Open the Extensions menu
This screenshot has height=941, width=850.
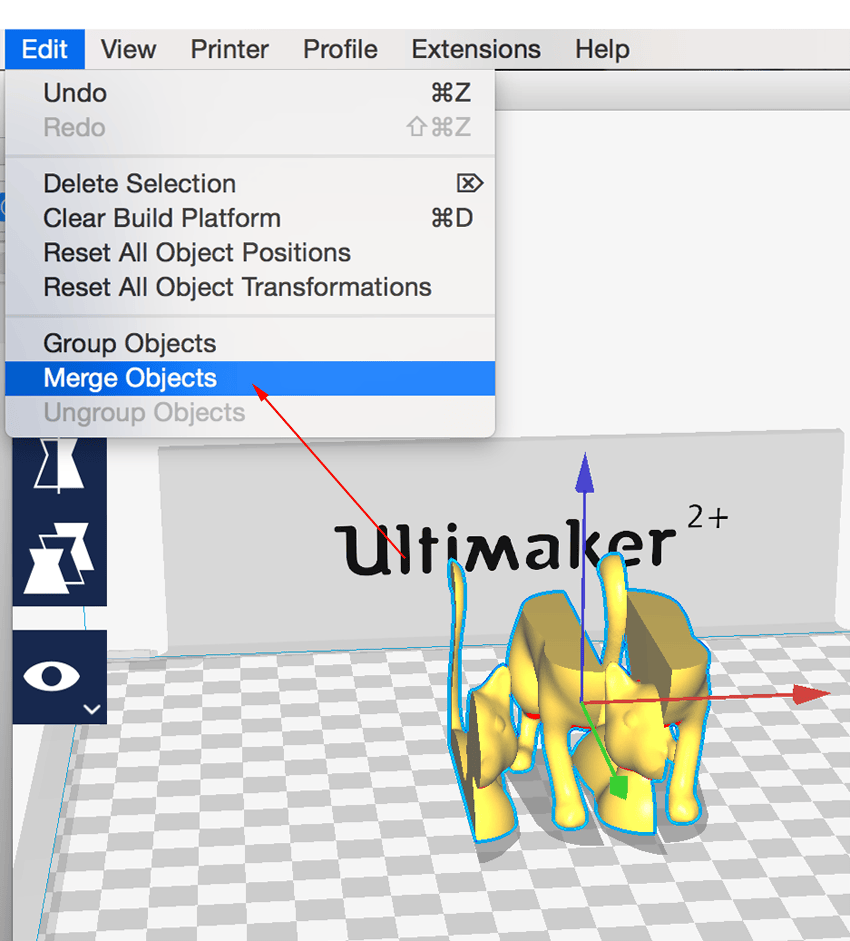click(x=475, y=49)
